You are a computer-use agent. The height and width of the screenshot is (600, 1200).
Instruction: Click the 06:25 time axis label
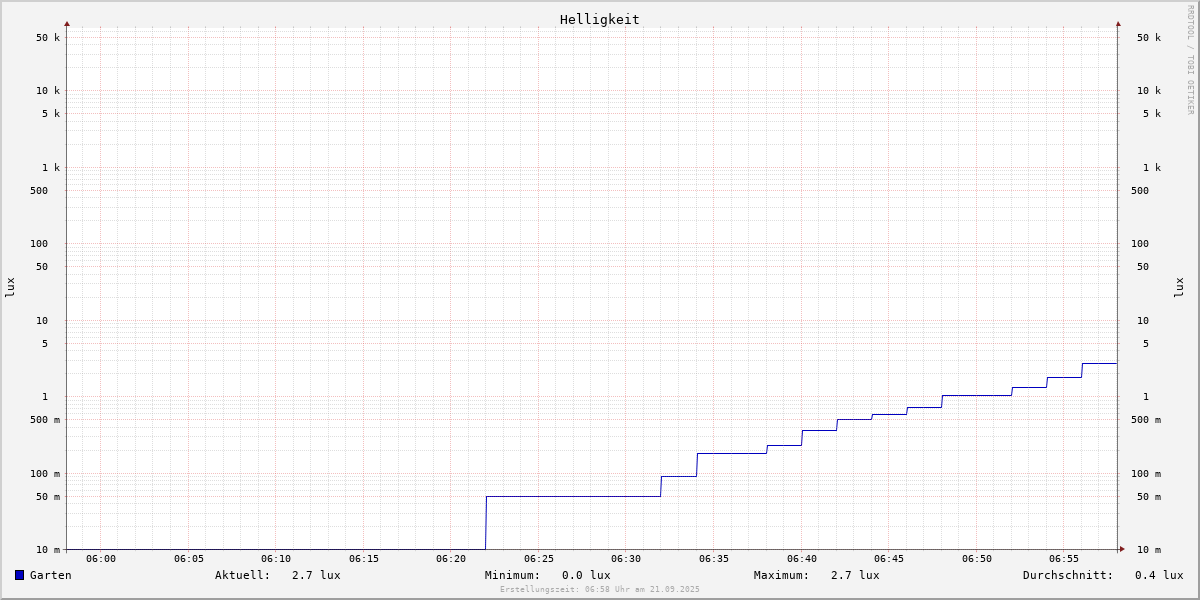[538, 559]
